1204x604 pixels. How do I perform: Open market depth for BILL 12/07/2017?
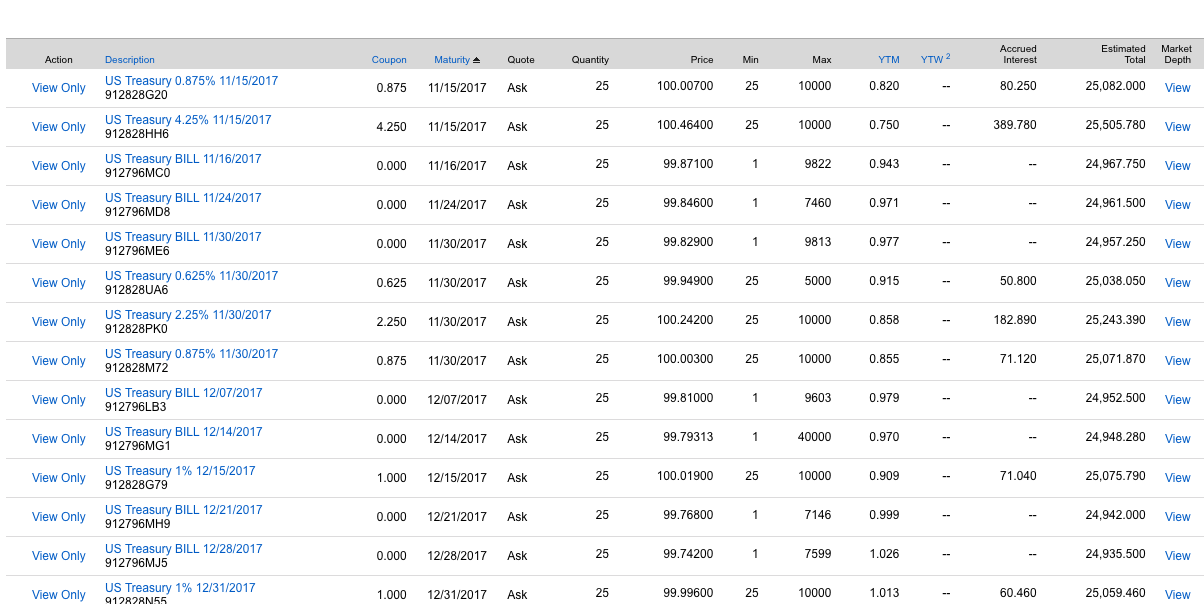pyautogui.click(x=1177, y=400)
